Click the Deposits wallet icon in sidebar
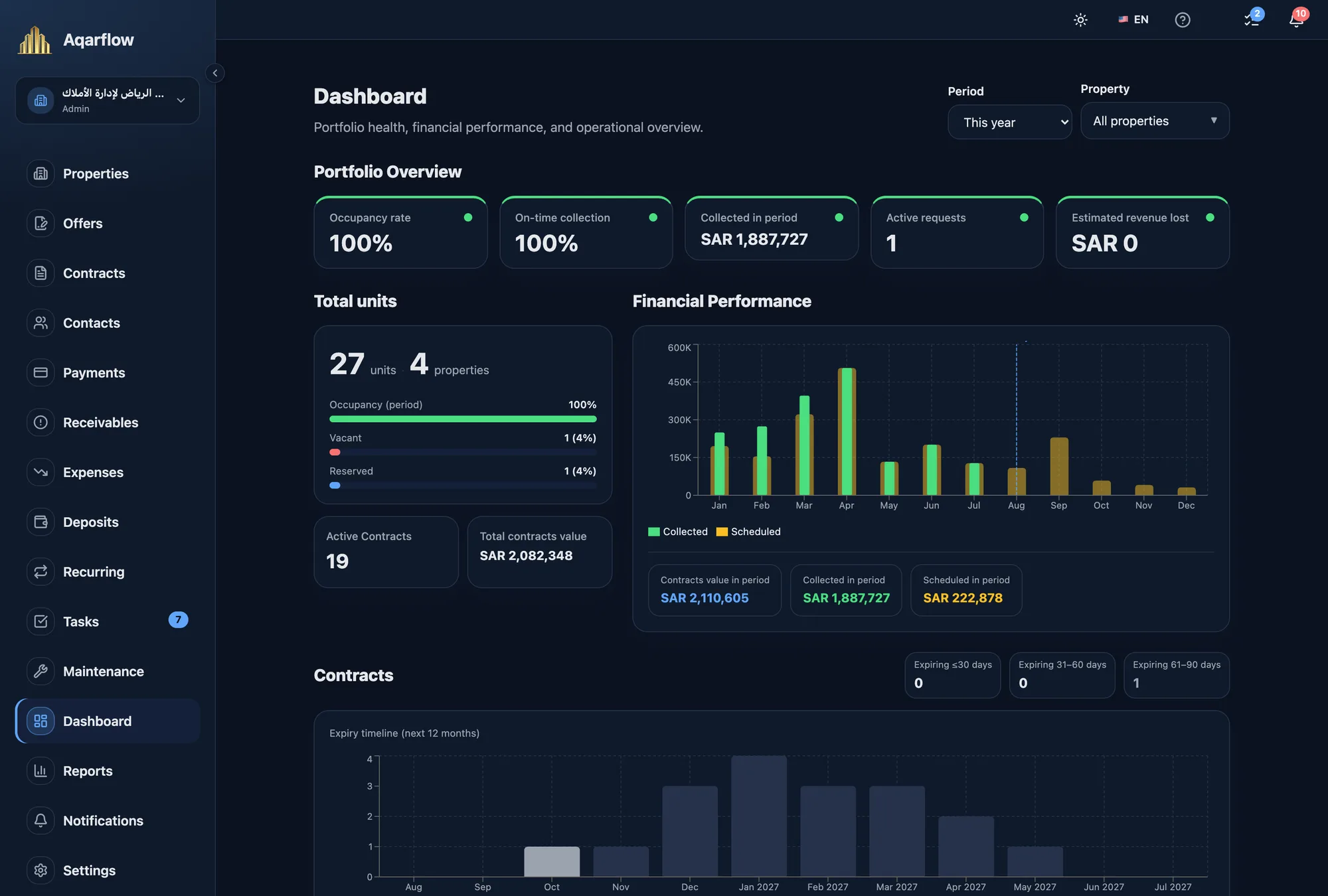Image resolution: width=1328 pixels, height=896 pixels. coord(41,522)
